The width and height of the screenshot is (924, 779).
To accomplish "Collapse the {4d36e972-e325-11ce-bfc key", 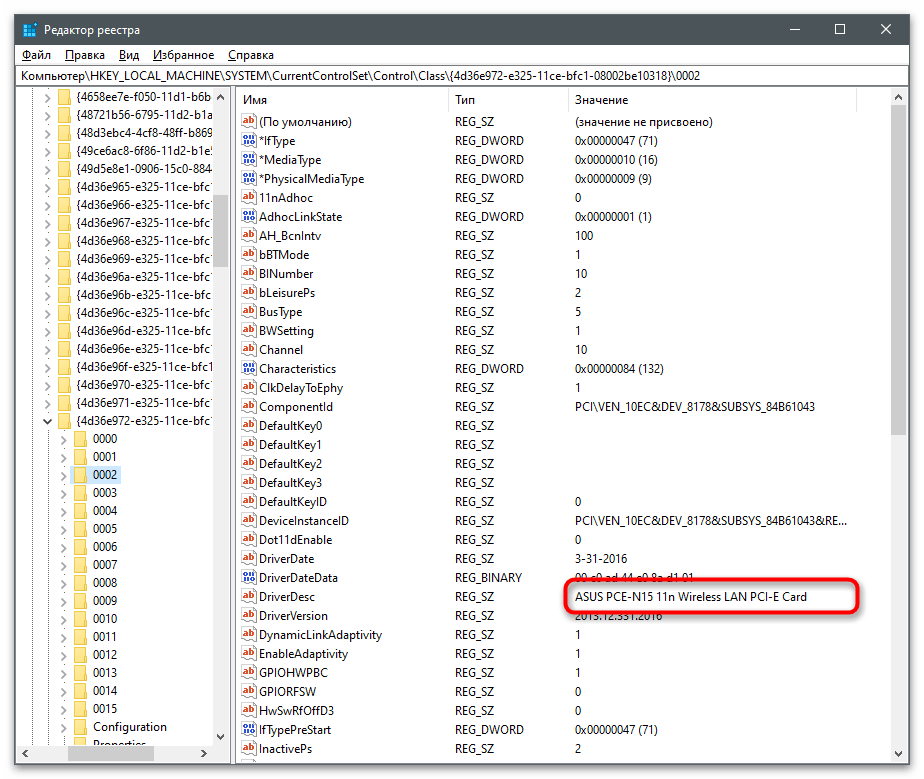I will (48, 421).
